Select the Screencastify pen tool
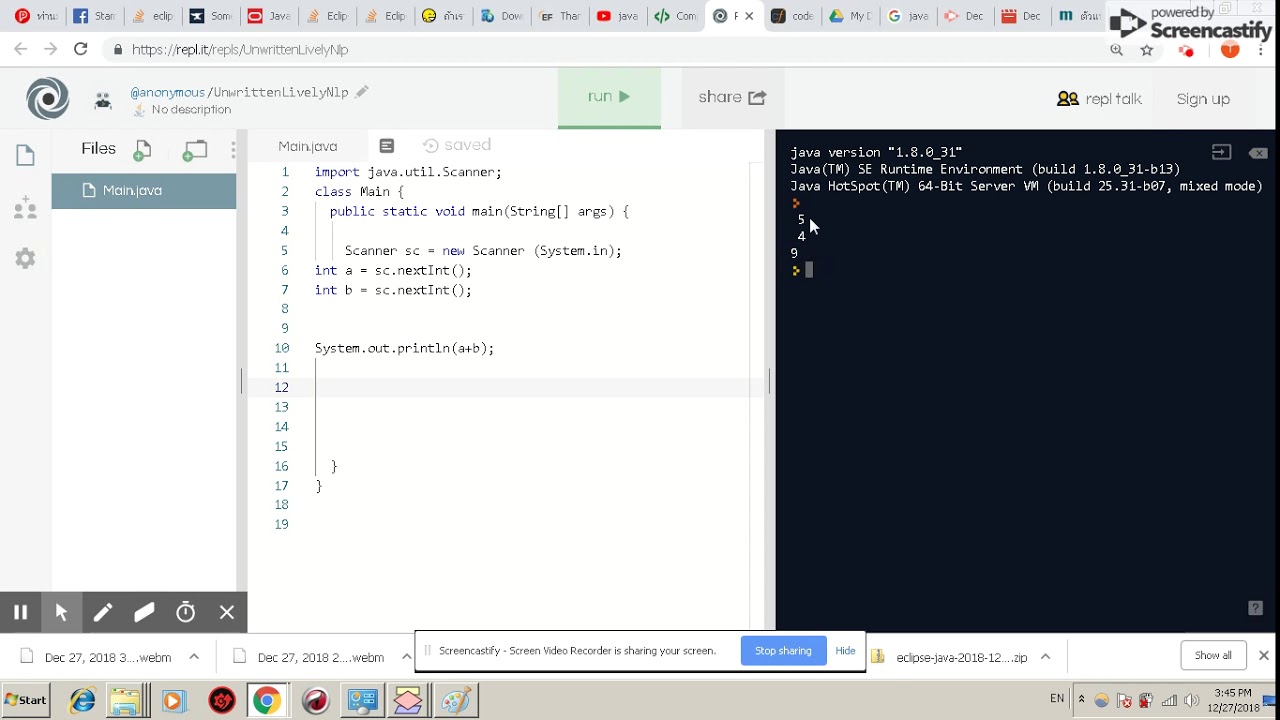1280x720 pixels. 103,612
